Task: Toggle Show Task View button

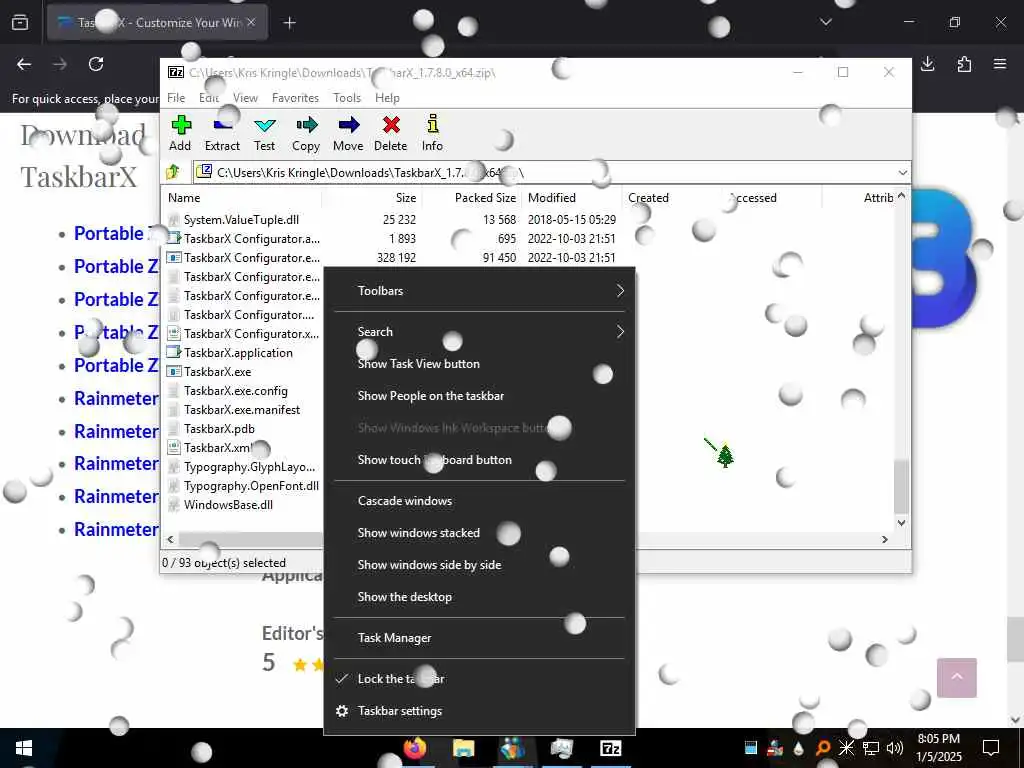Action: pyautogui.click(x=479, y=364)
